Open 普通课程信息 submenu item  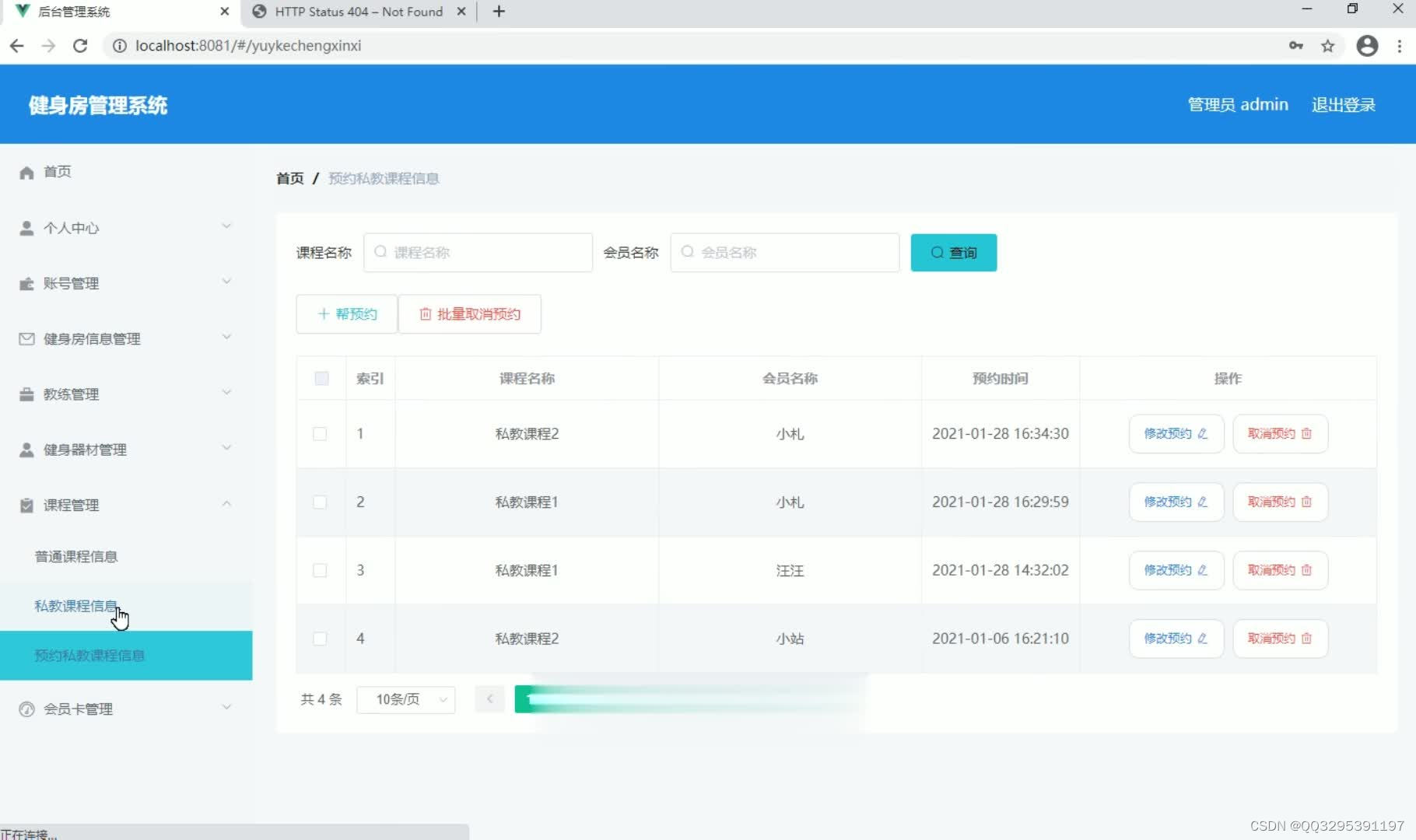[76, 557]
